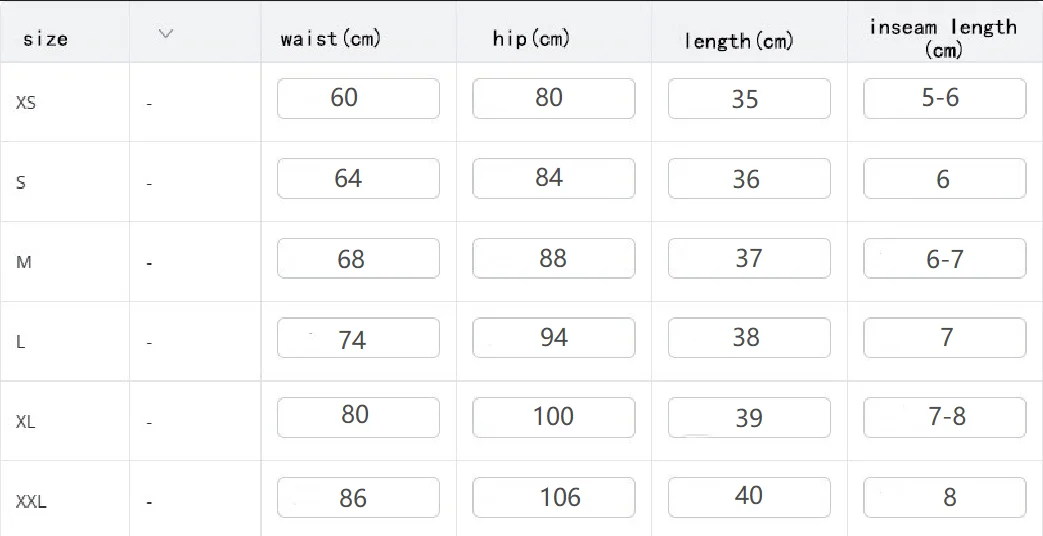This screenshot has height=536, width=1043.
Task: Focus the XXL waist field showing 86
Action: (358, 497)
